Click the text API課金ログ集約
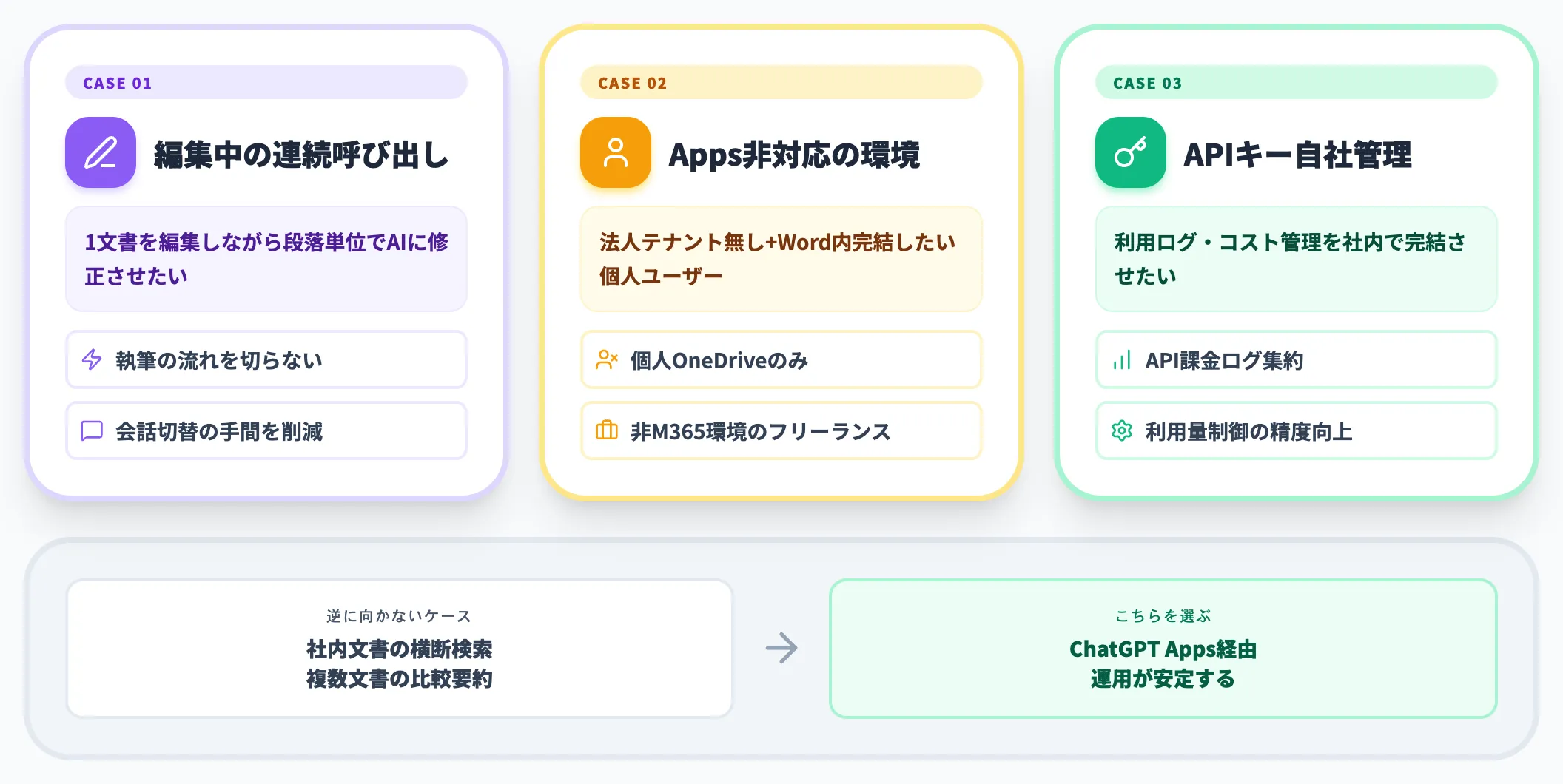This screenshot has width=1563, height=784. 1225,360
